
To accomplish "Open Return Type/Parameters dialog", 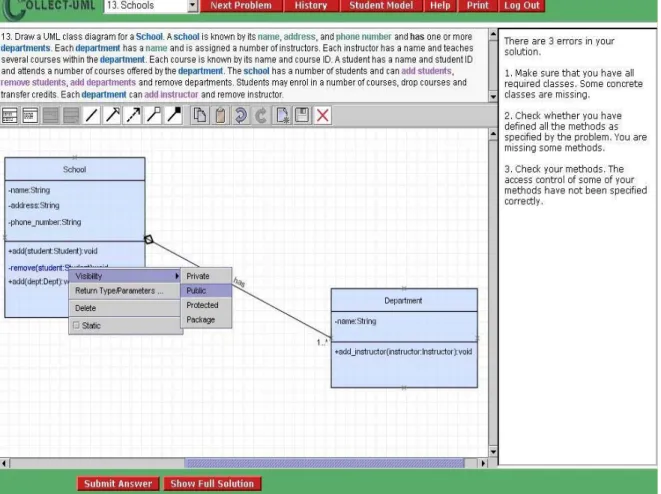I will tap(125, 291).
